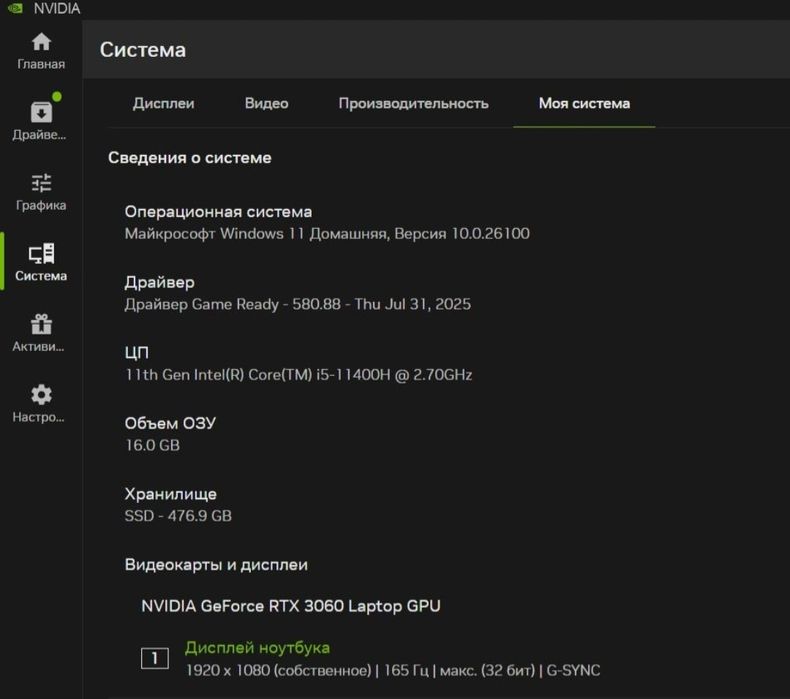Select the 16.0 GB memory value
Screen dimensions: 790x699
point(152,445)
